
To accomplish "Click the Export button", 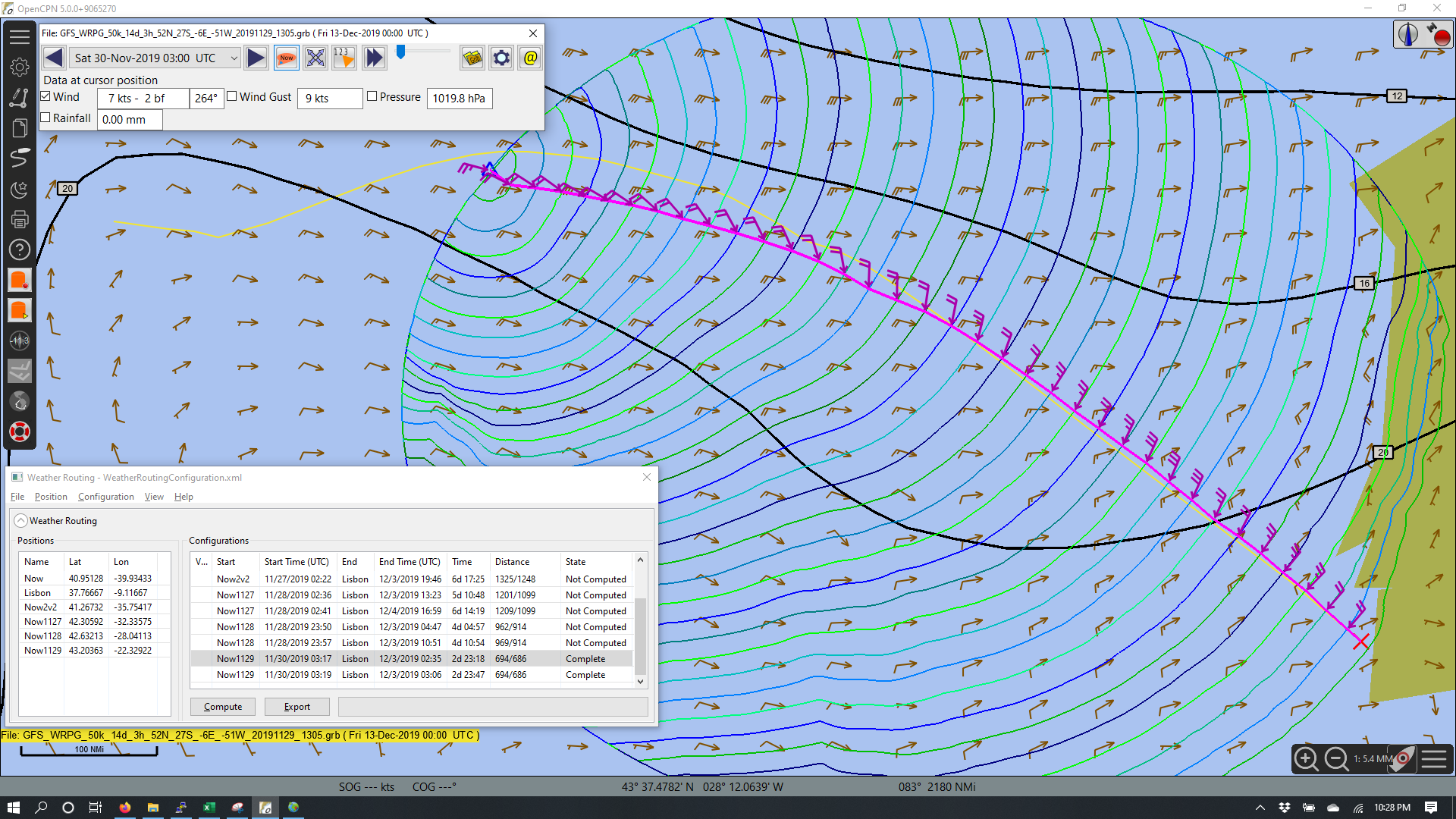I will (x=297, y=707).
